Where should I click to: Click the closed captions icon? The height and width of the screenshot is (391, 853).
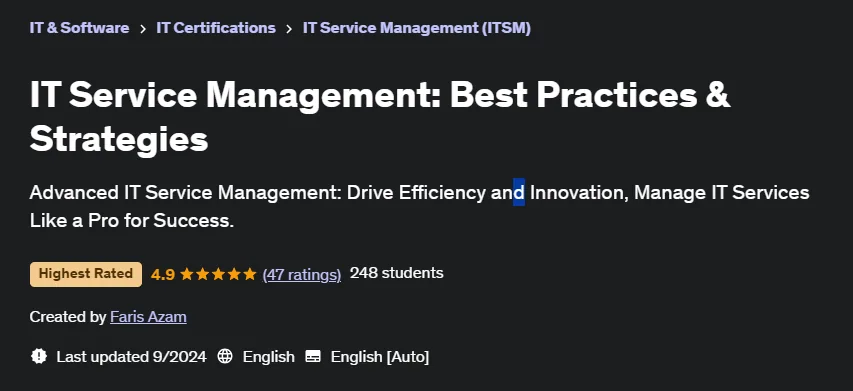[x=313, y=357]
